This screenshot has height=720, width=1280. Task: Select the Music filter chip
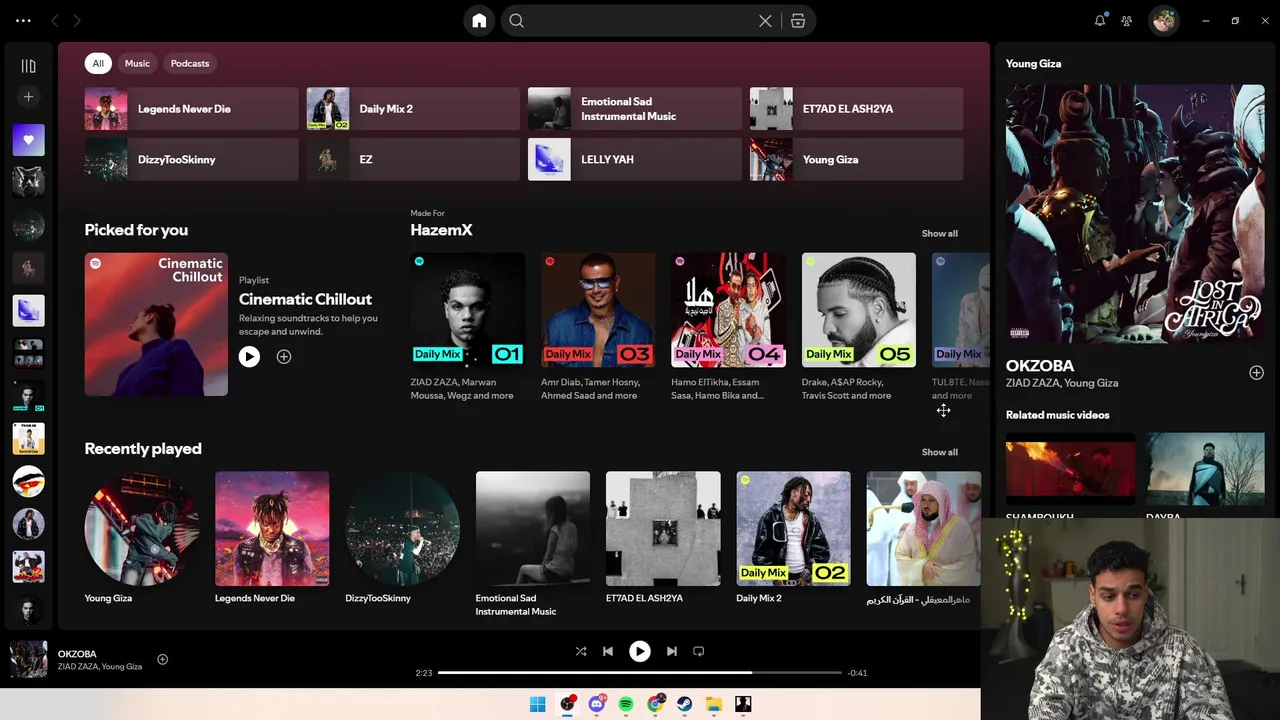(x=137, y=63)
